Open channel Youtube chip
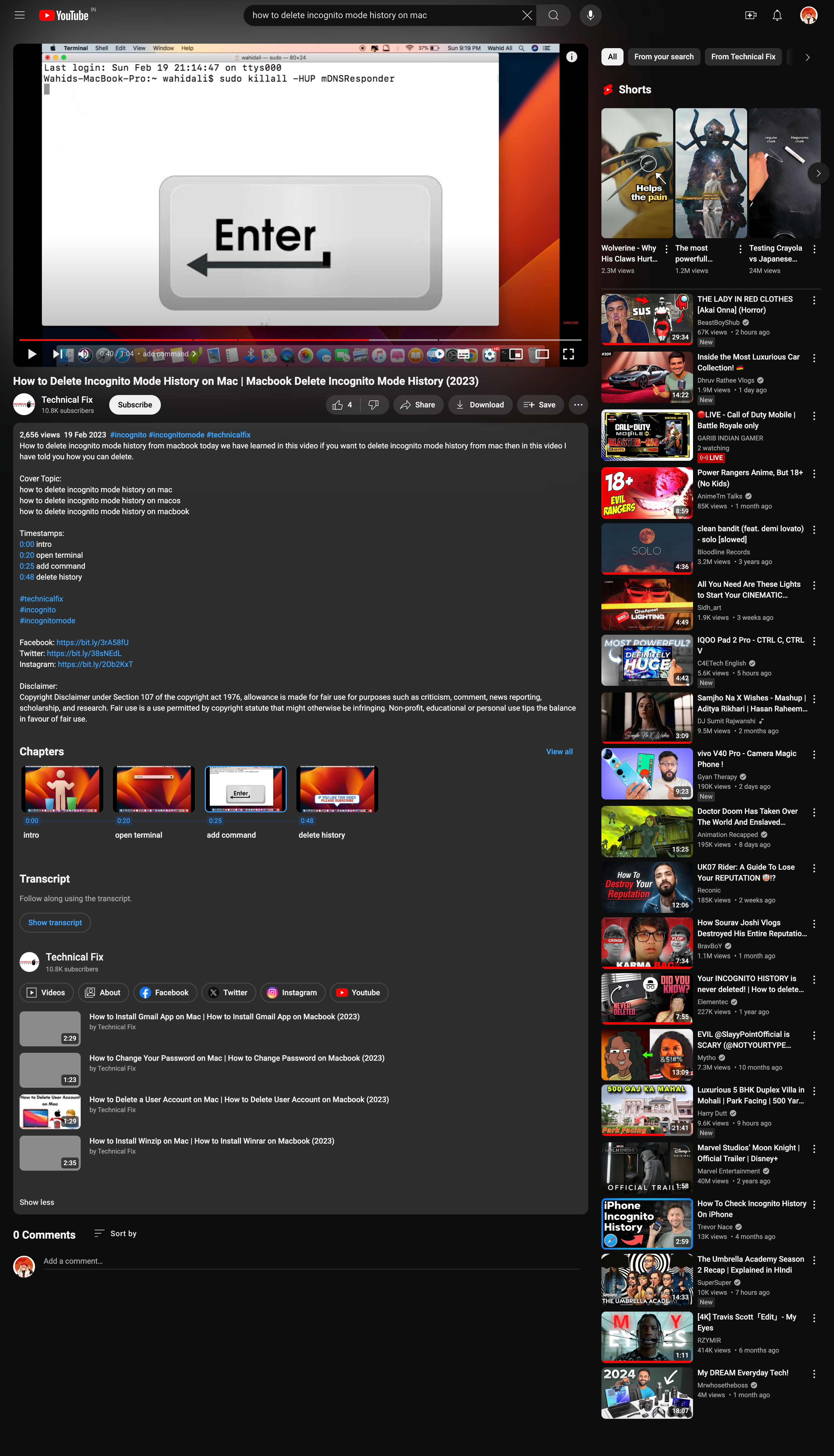834x1456 pixels. (359, 993)
